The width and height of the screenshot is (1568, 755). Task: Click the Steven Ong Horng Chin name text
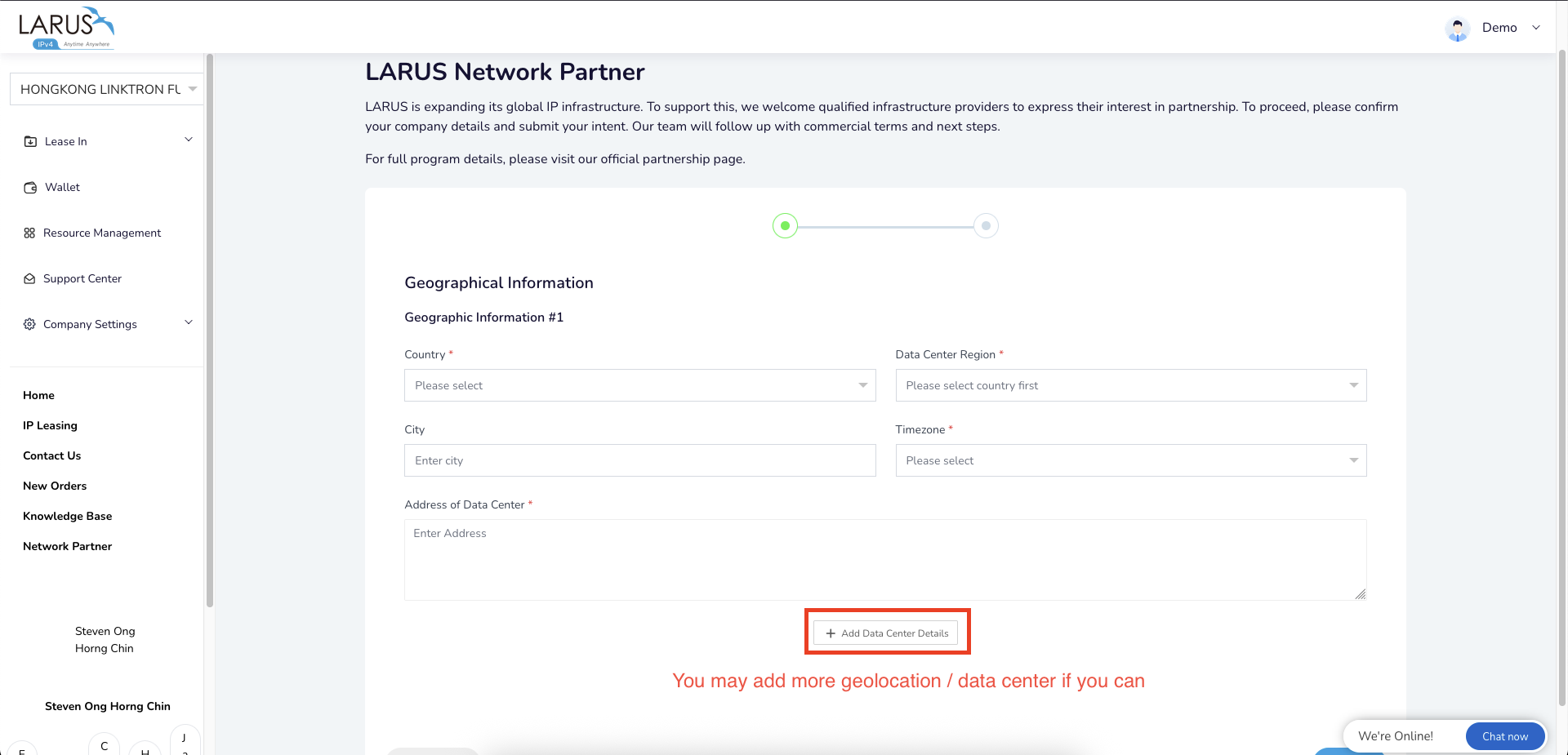point(108,706)
